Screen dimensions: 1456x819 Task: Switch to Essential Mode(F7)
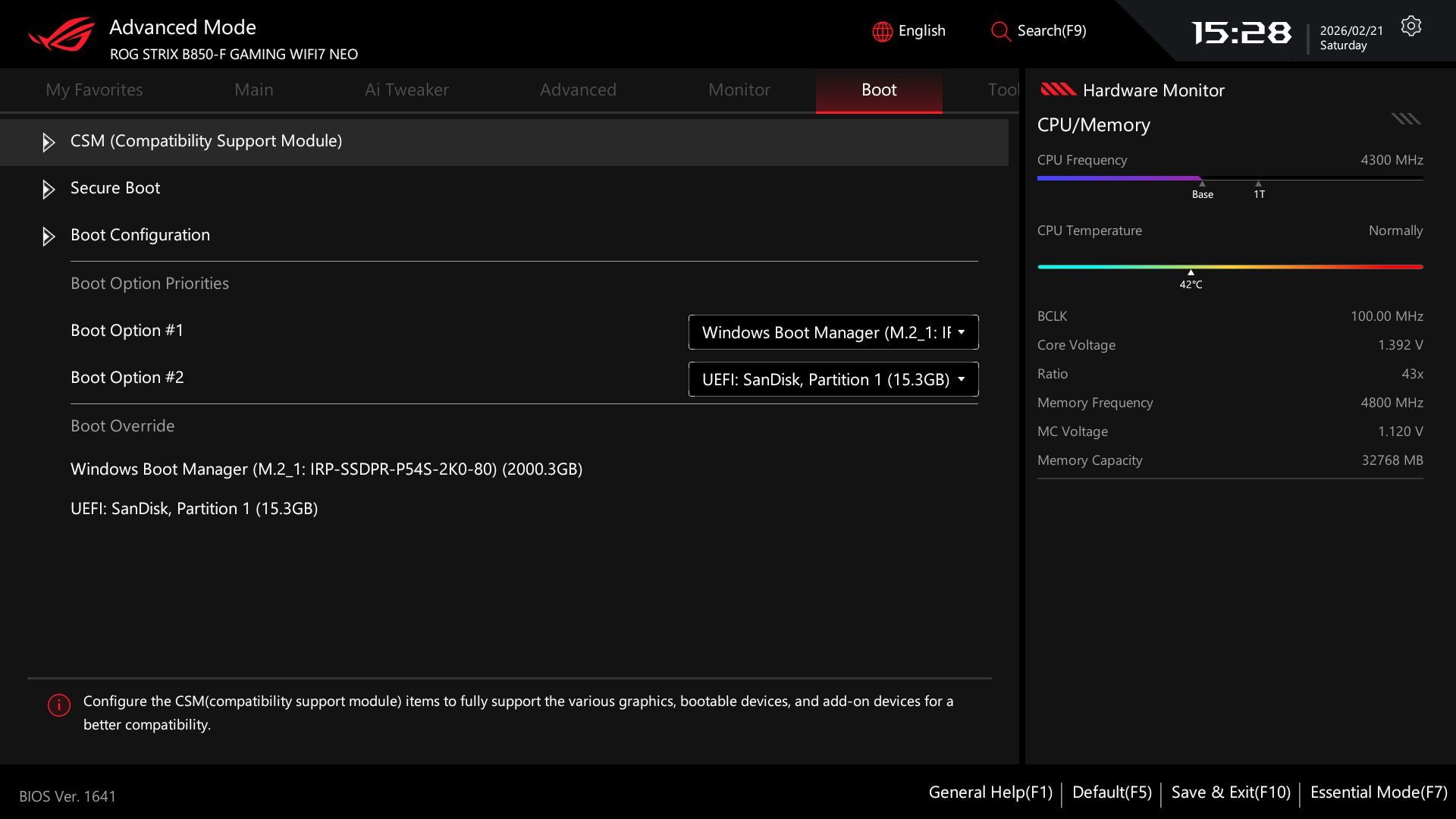pyautogui.click(x=1379, y=792)
